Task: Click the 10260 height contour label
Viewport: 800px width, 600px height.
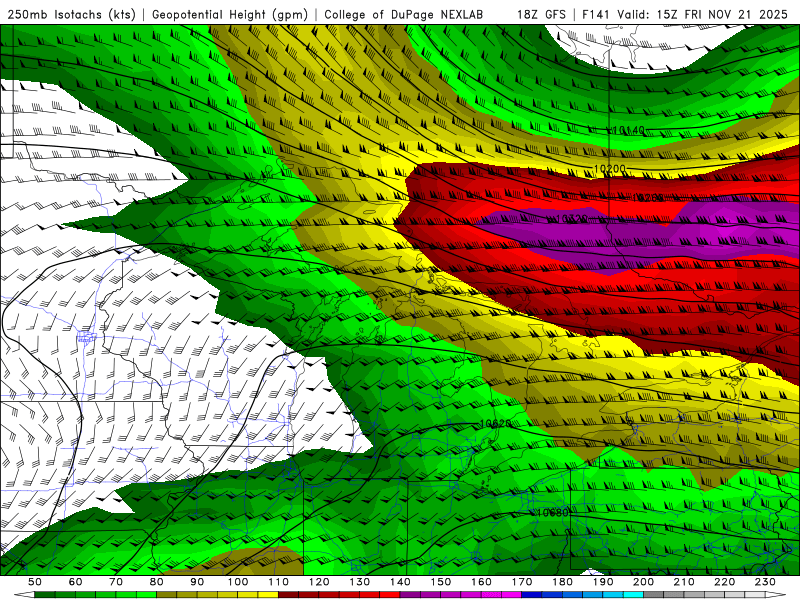Action: [x=647, y=197]
